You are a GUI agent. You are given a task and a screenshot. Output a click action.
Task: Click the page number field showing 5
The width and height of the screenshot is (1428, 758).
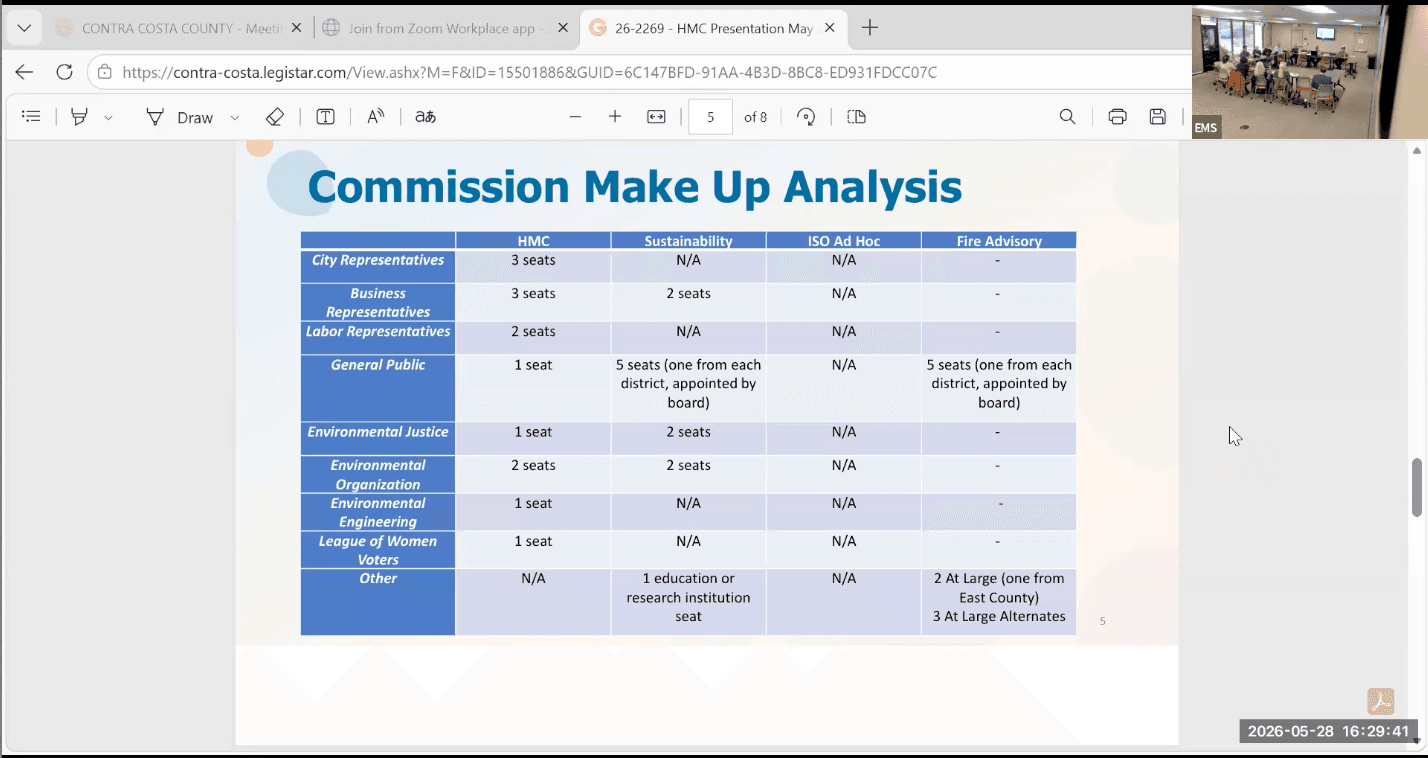click(x=711, y=117)
